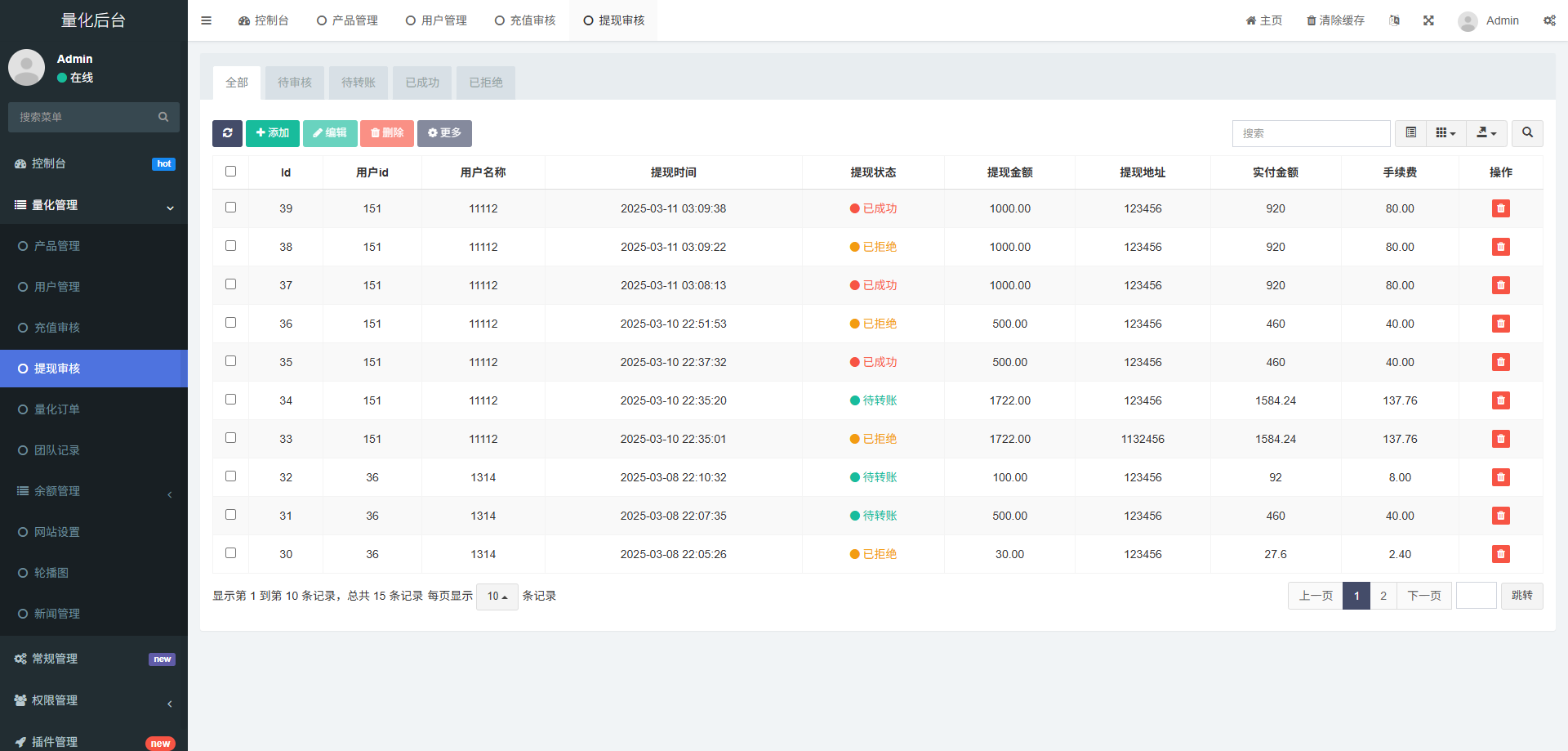Open the columns visibility dropdown

(1445, 133)
